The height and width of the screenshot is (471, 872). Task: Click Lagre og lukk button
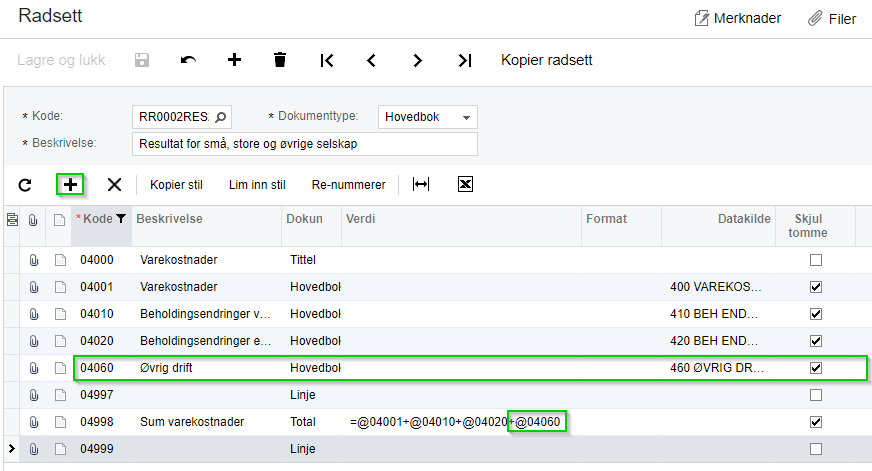pyautogui.click(x=61, y=60)
